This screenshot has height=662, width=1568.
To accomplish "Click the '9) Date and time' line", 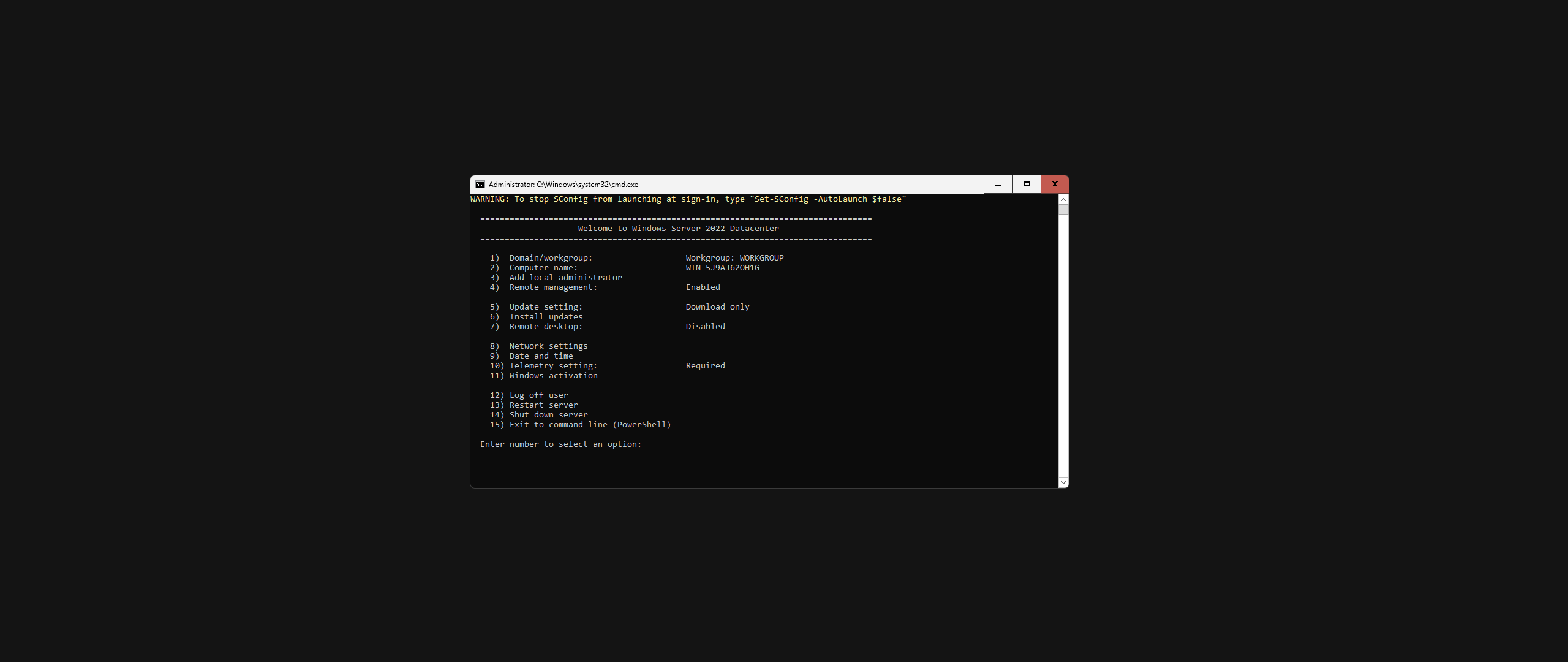I will (531, 356).
